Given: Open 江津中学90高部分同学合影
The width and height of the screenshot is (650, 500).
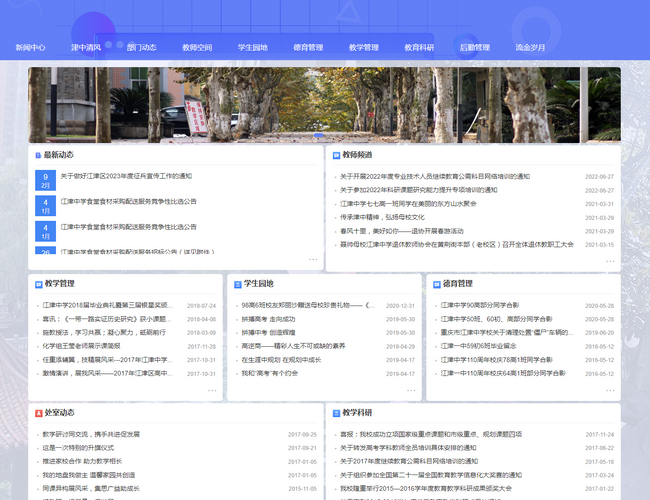Looking at the screenshot, I should tap(479, 305).
